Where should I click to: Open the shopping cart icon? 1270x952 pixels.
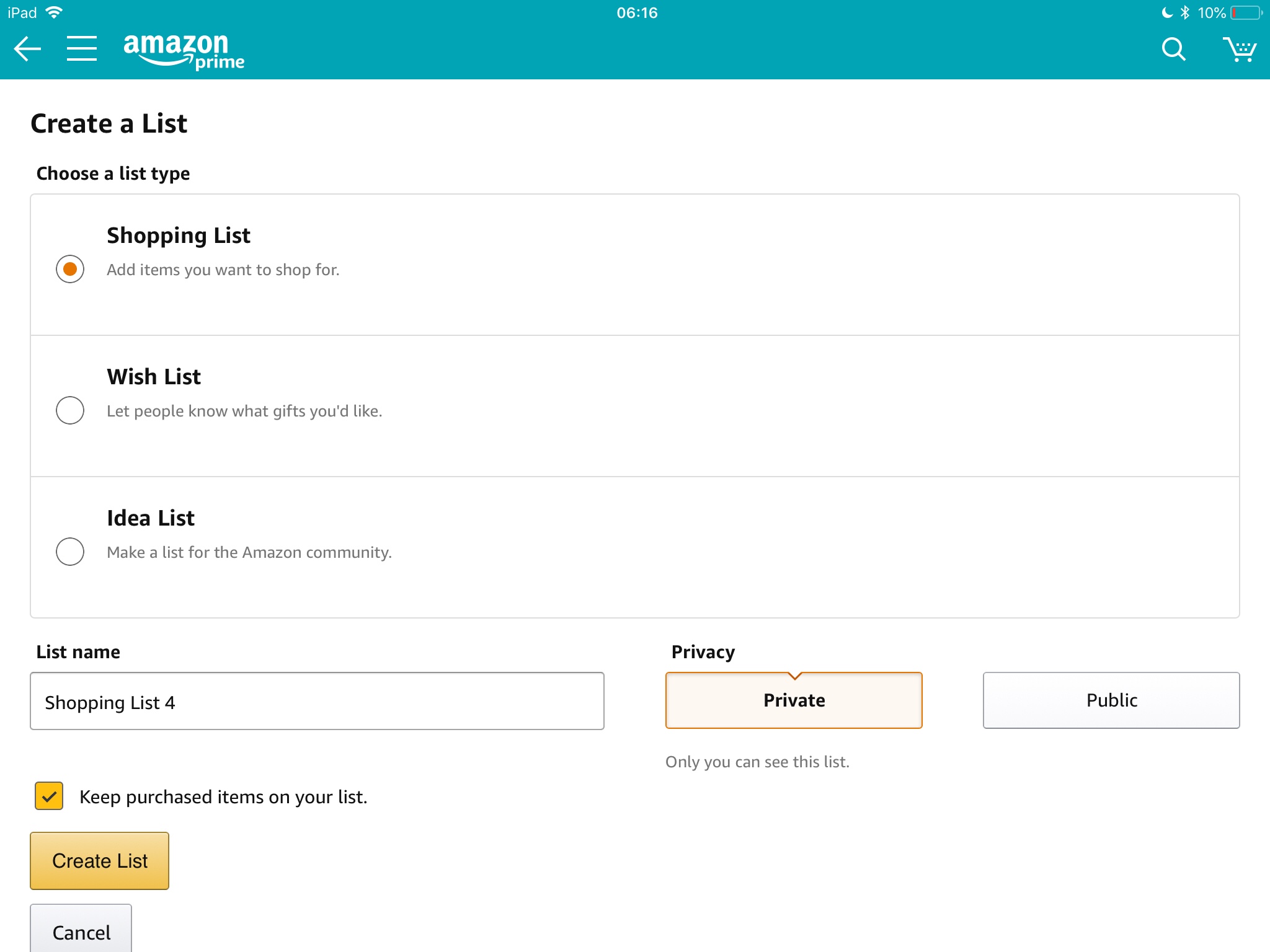tap(1239, 49)
